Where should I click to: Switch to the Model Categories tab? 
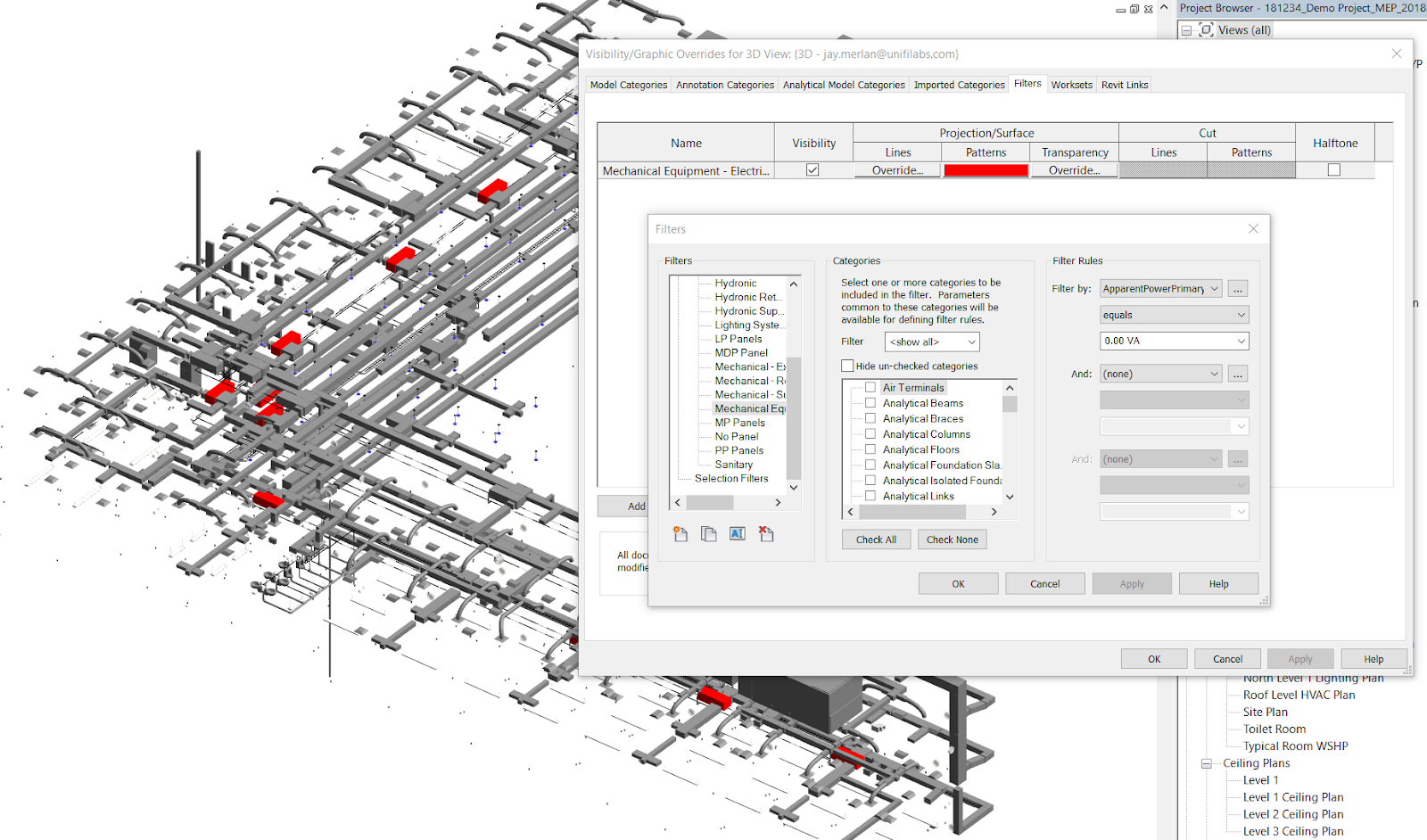(629, 85)
